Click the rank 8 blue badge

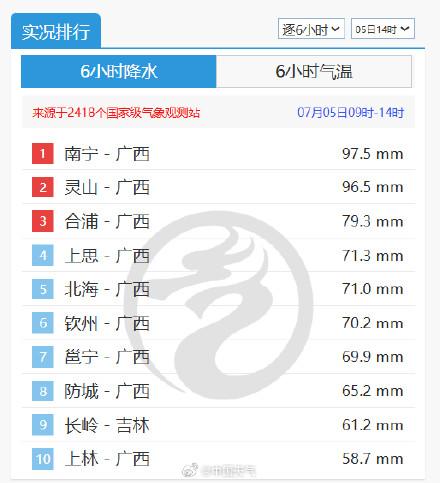pyautogui.click(x=43, y=391)
